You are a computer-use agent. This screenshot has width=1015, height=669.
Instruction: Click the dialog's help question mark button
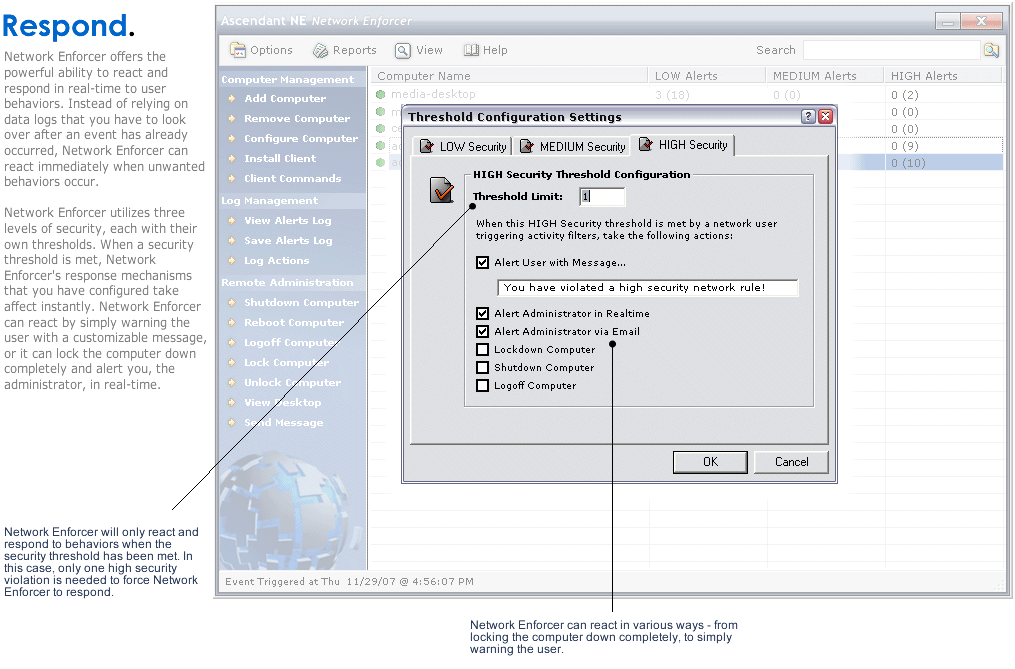pyautogui.click(x=808, y=117)
